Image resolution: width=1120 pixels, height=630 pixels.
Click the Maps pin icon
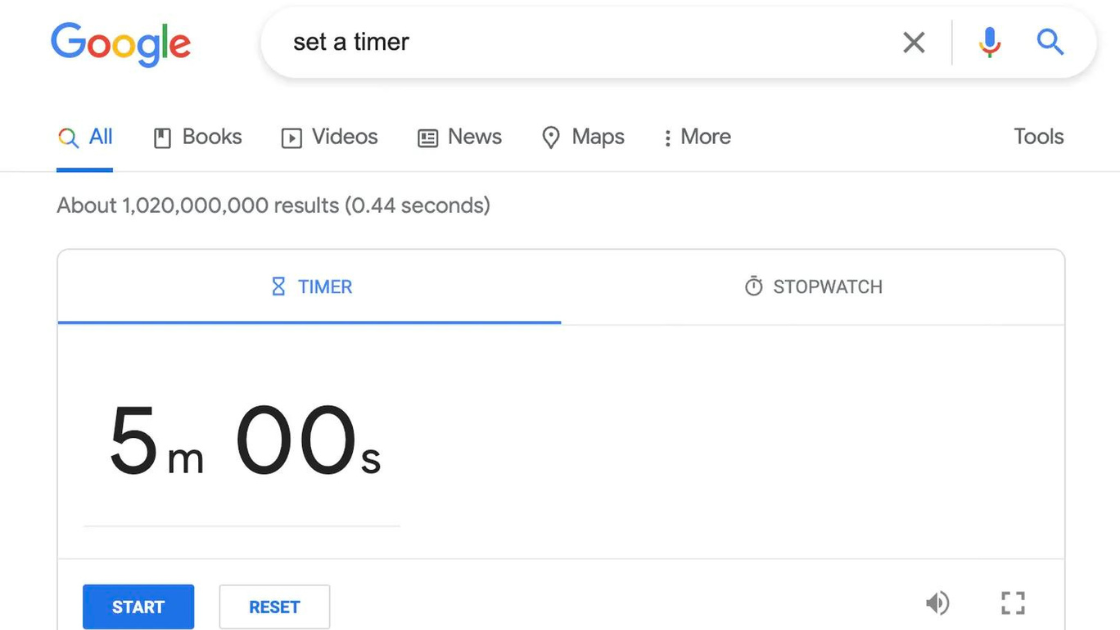(x=551, y=137)
